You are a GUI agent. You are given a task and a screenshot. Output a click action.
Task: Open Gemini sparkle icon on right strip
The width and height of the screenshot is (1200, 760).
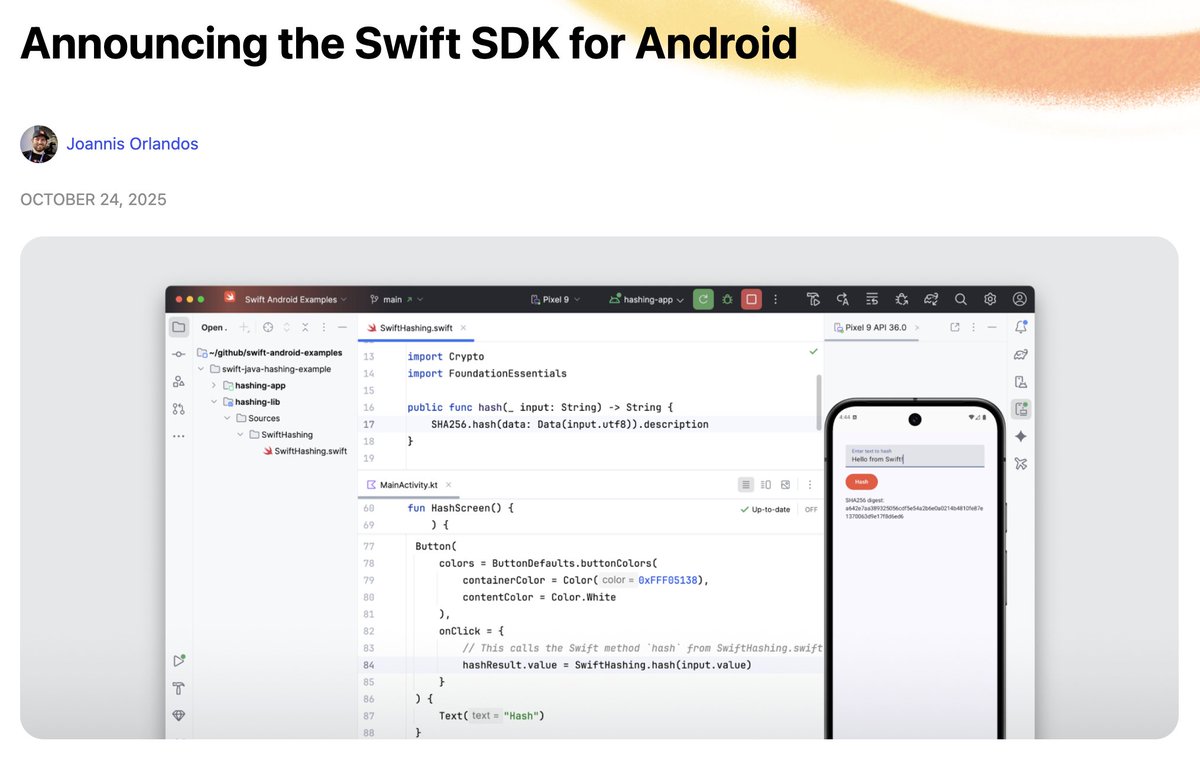[x=1021, y=436]
